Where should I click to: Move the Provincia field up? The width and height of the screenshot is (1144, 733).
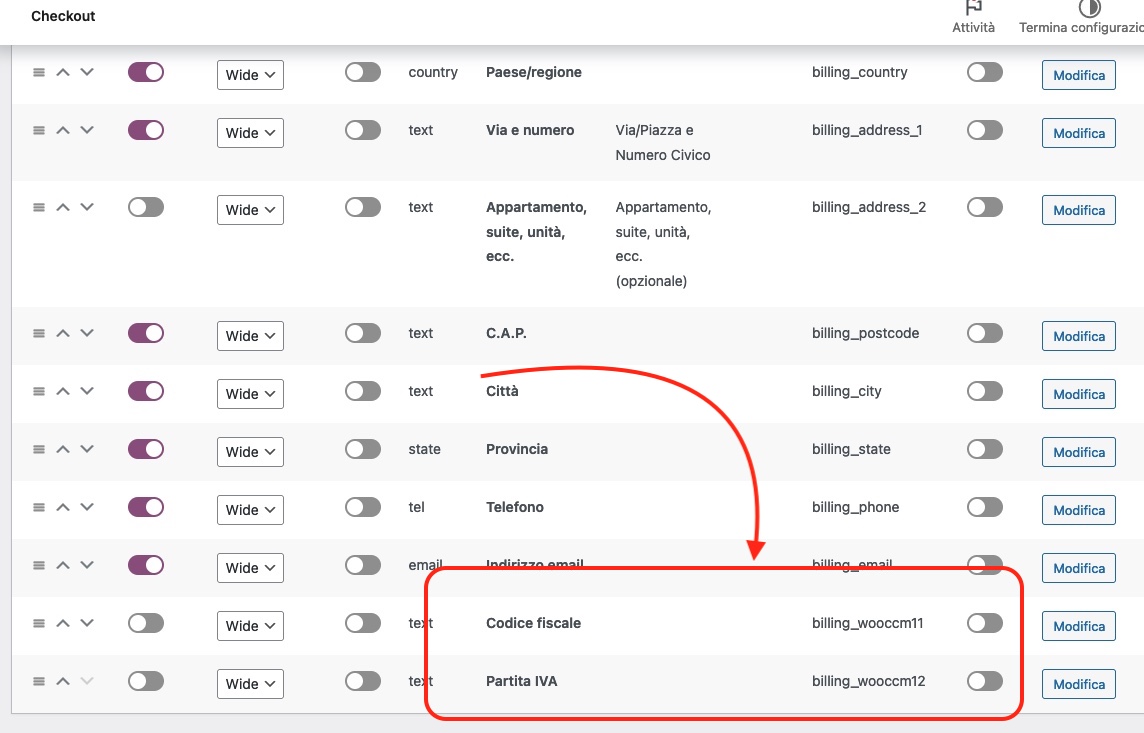click(x=63, y=449)
